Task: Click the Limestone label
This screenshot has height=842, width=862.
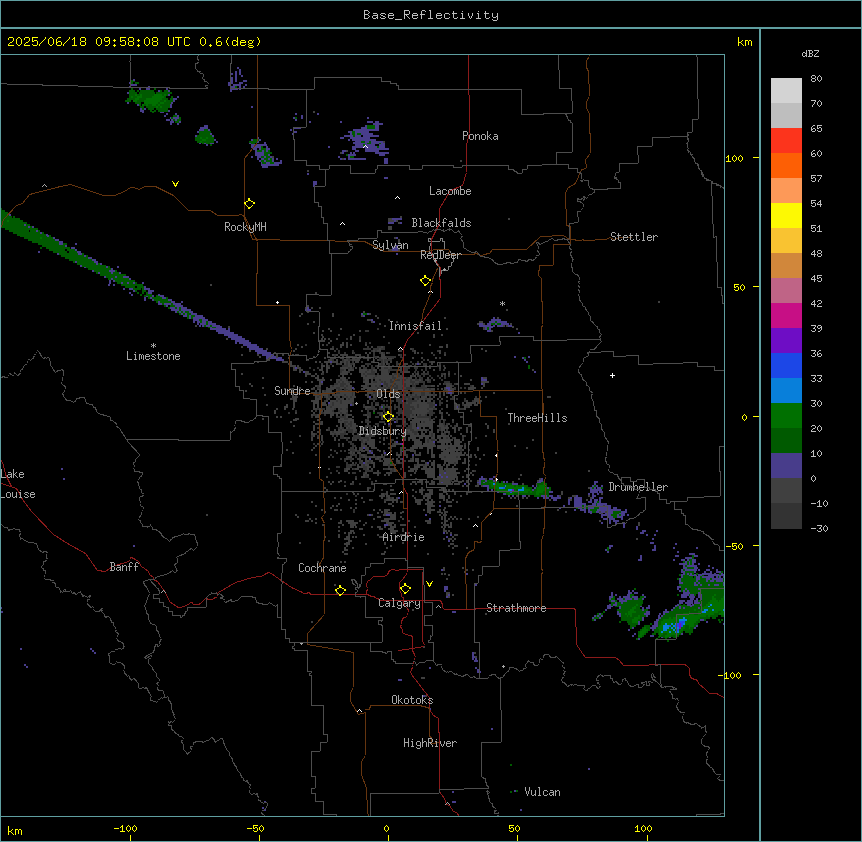Action: click(153, 356)
